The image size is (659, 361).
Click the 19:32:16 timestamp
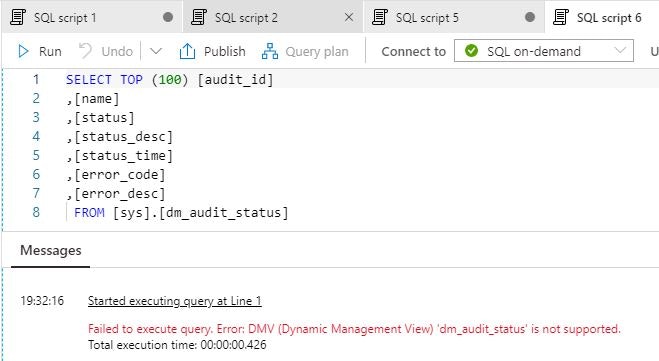[x=42, y=301]
